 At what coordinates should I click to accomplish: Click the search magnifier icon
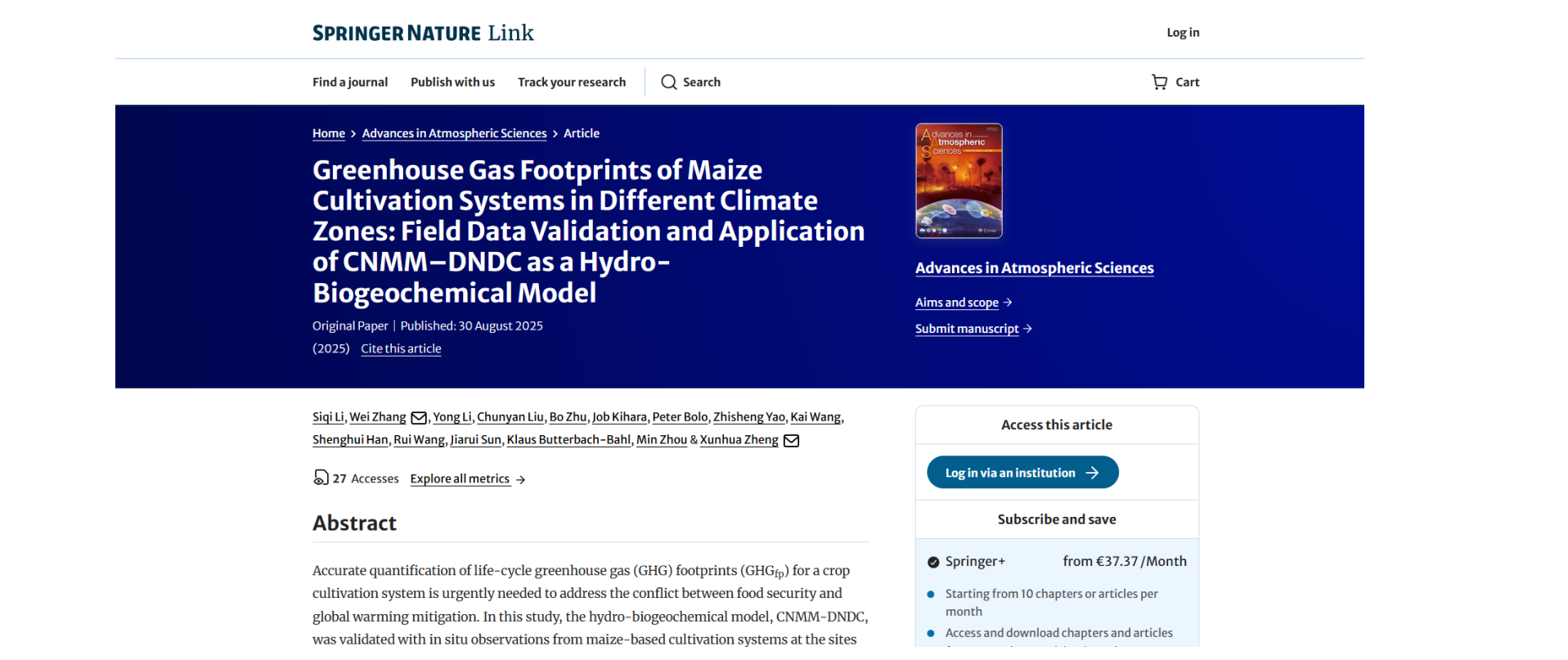pyautogui.click(x=668, y=82)
